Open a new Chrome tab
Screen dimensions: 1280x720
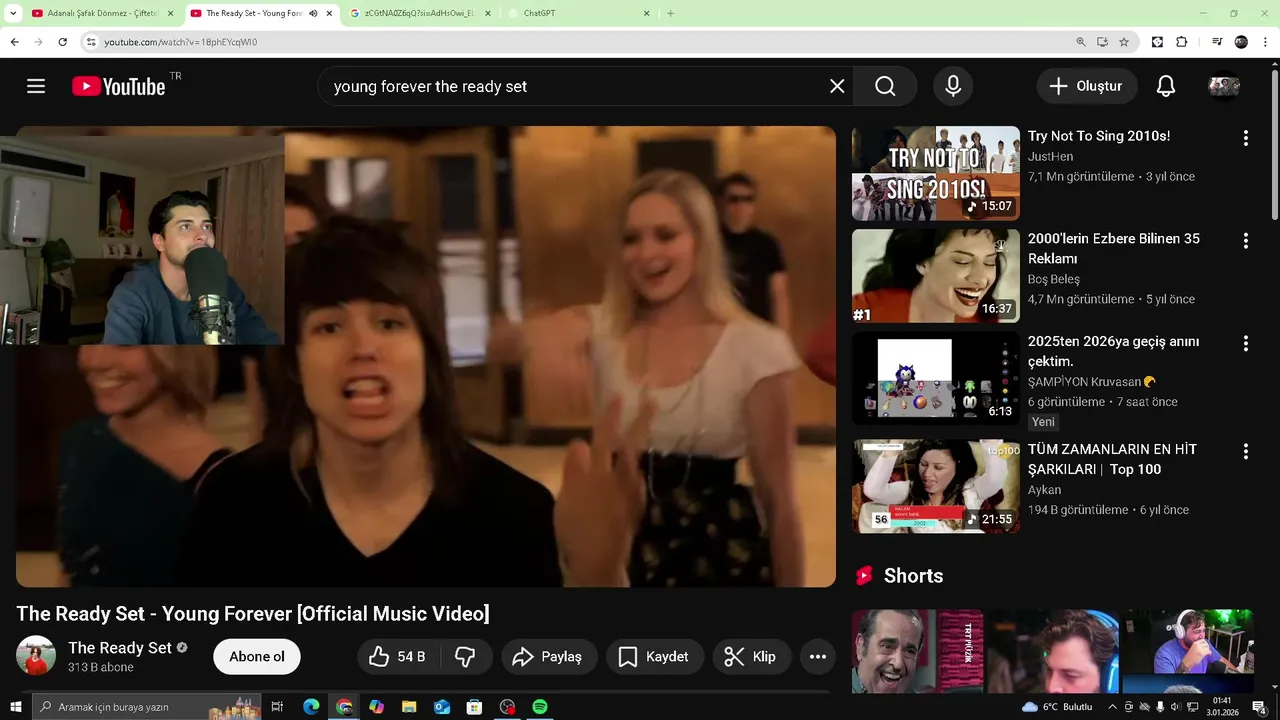pyautogui.click(x=670, y=13)
